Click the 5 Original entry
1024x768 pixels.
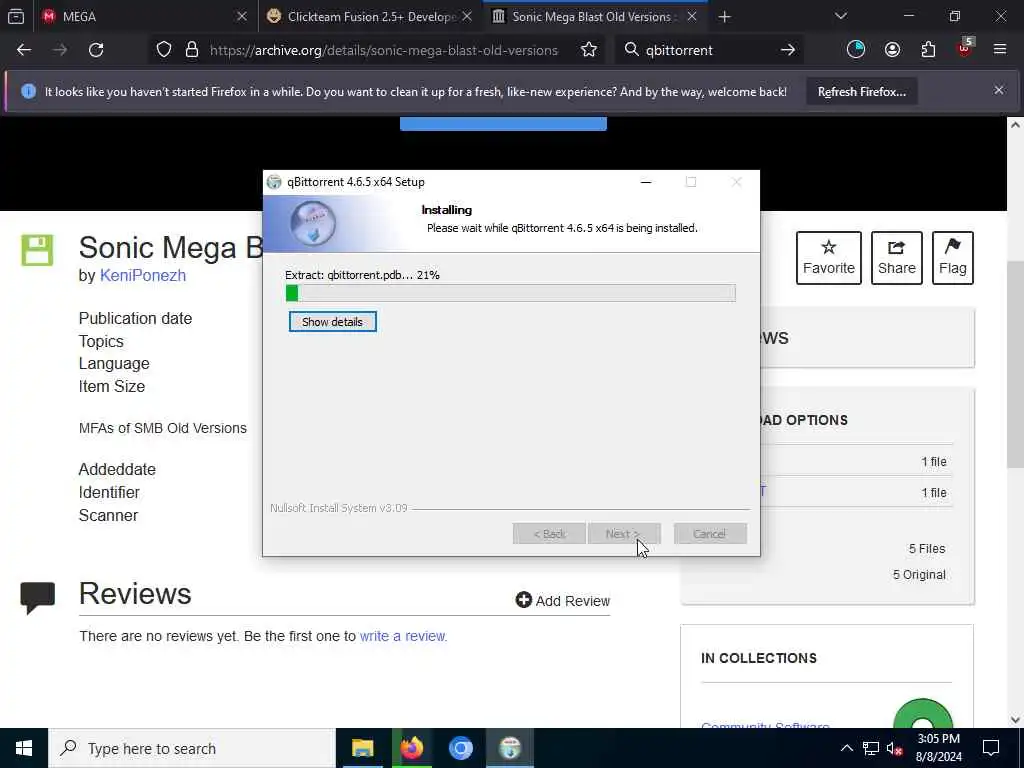pyautogui.click(x=919, y=575)
